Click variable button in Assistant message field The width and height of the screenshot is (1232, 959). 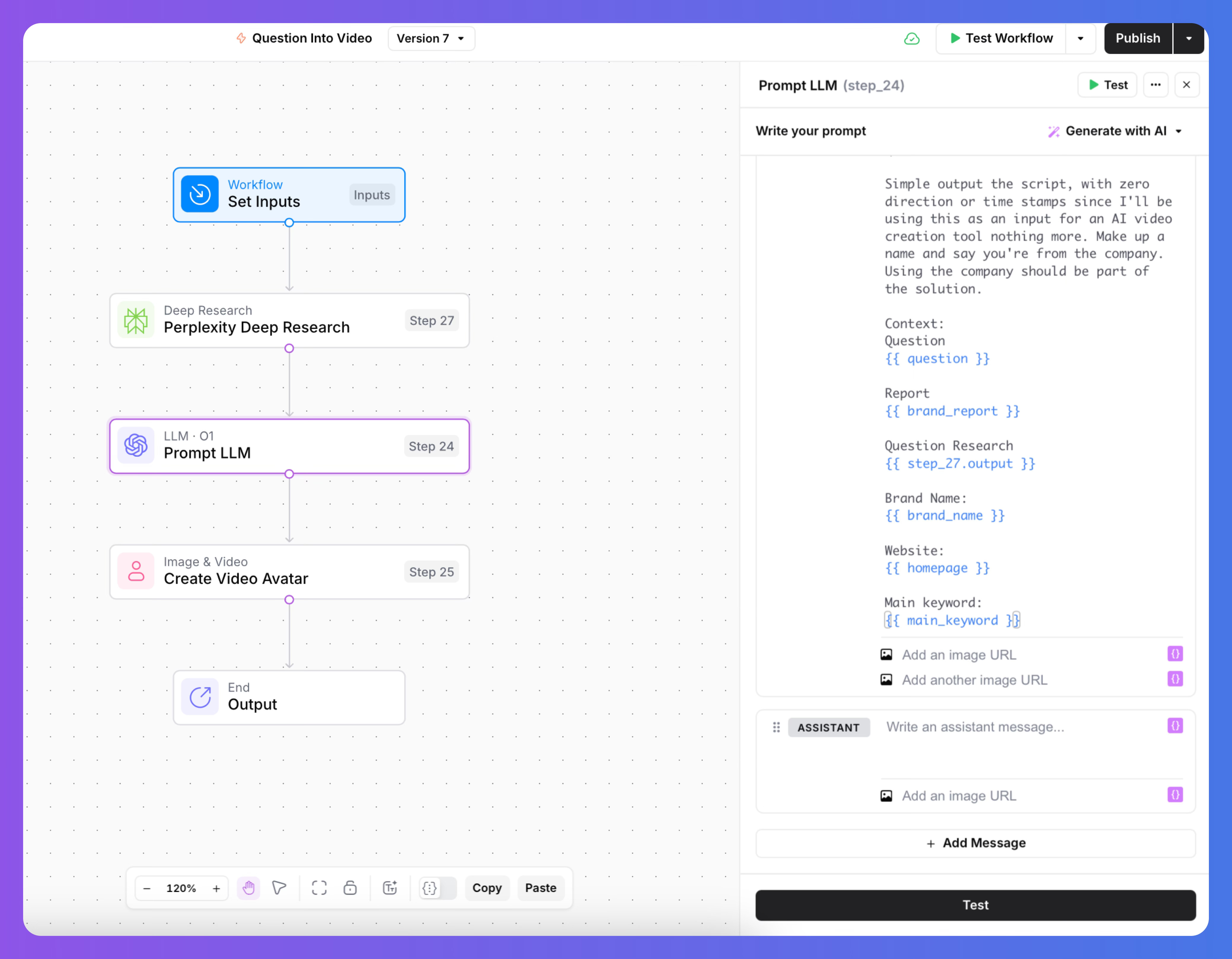coord(1174,725)
